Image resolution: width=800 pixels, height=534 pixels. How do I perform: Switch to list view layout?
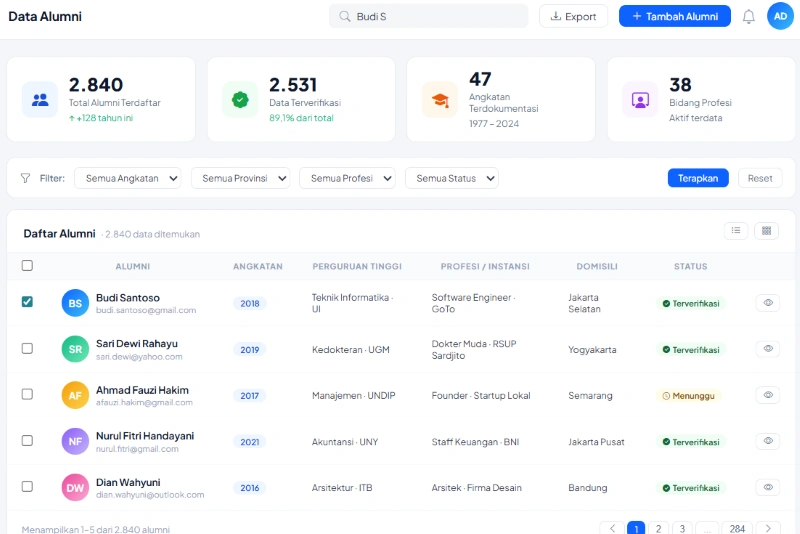[736, 230]
